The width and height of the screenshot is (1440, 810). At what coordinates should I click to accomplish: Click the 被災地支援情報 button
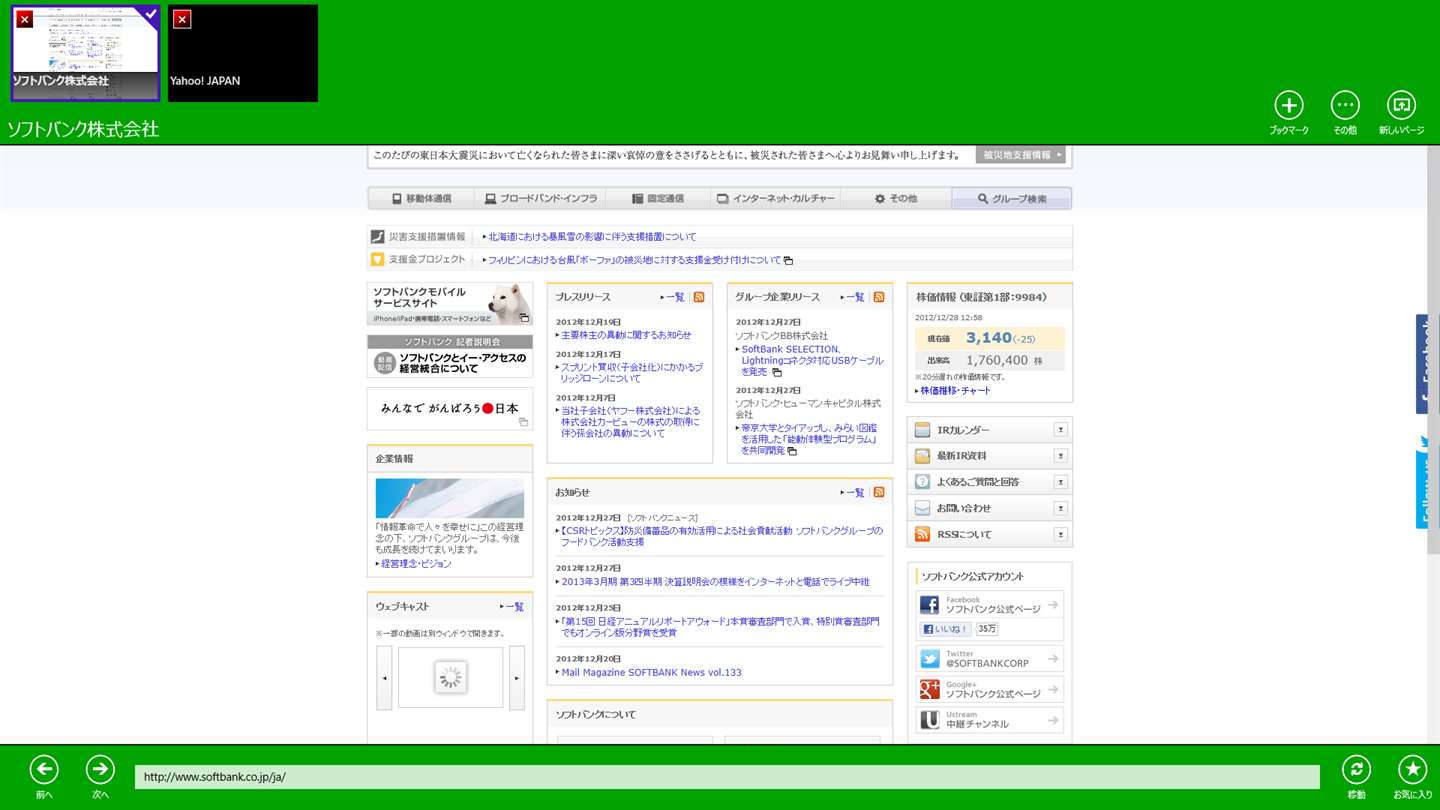[1021, 155]
